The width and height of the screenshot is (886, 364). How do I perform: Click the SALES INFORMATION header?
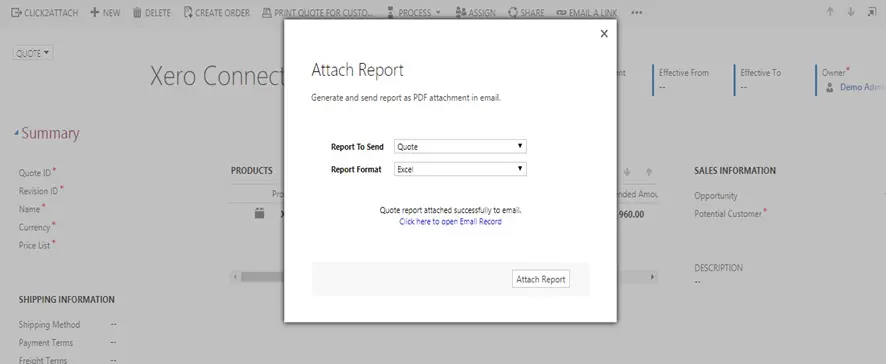click(735, 171)
